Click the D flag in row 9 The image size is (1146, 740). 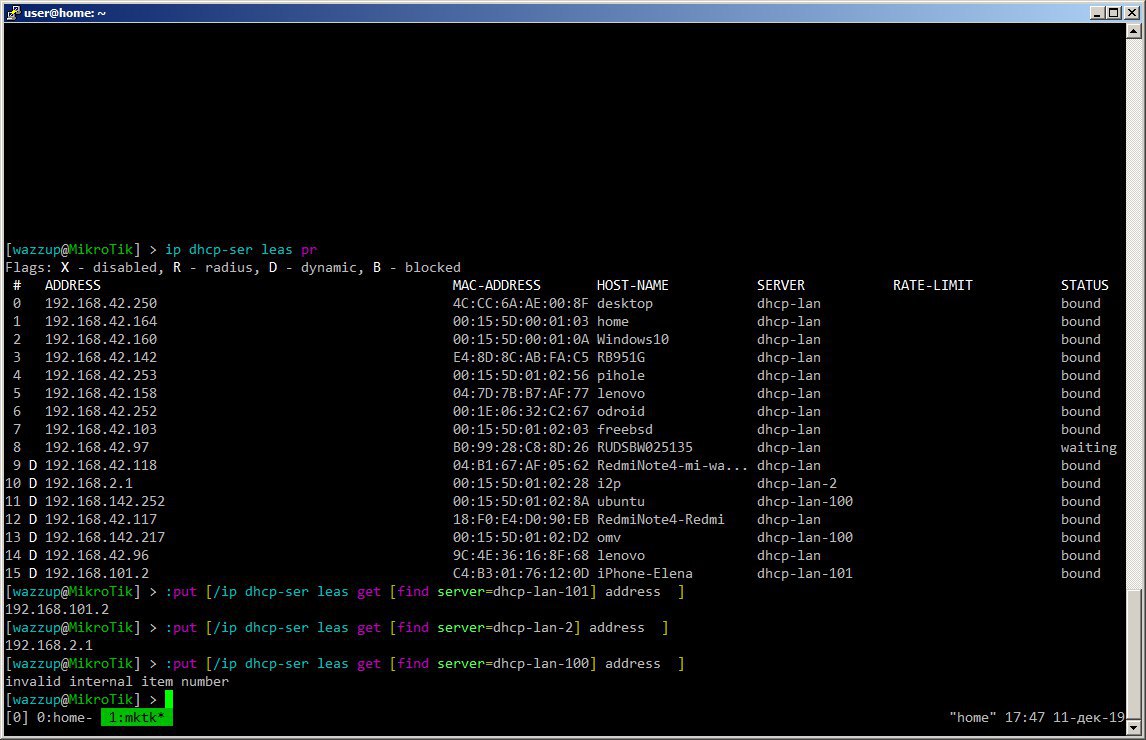coord(33,465)
